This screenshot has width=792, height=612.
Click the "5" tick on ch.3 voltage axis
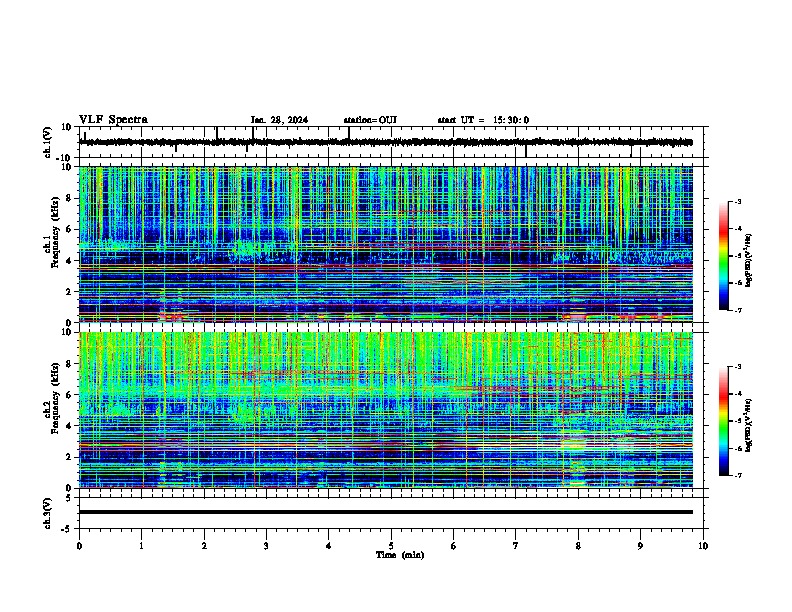69,498
